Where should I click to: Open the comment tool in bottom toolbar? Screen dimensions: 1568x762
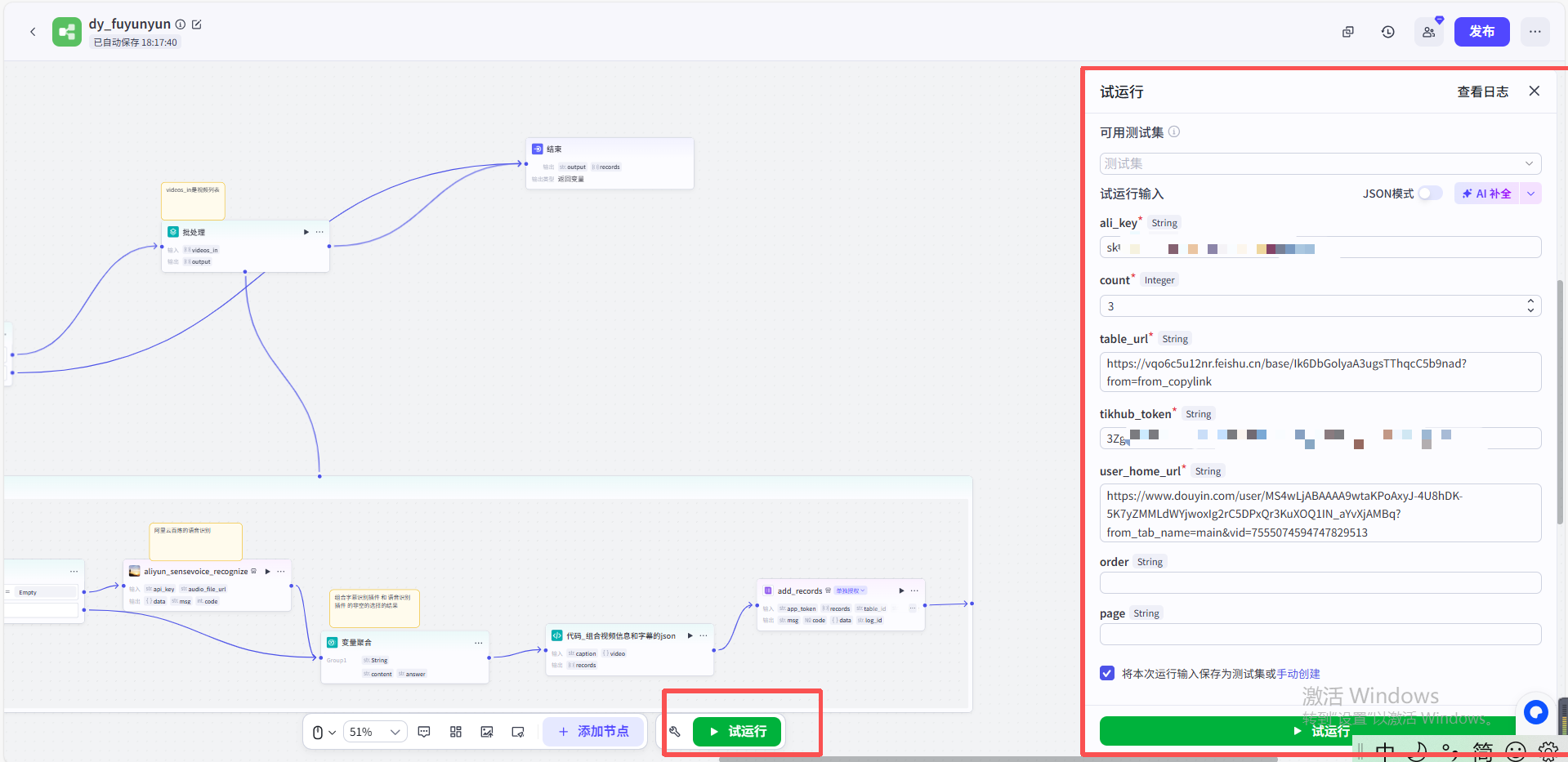pyautogui.click(x=424, y=732)
